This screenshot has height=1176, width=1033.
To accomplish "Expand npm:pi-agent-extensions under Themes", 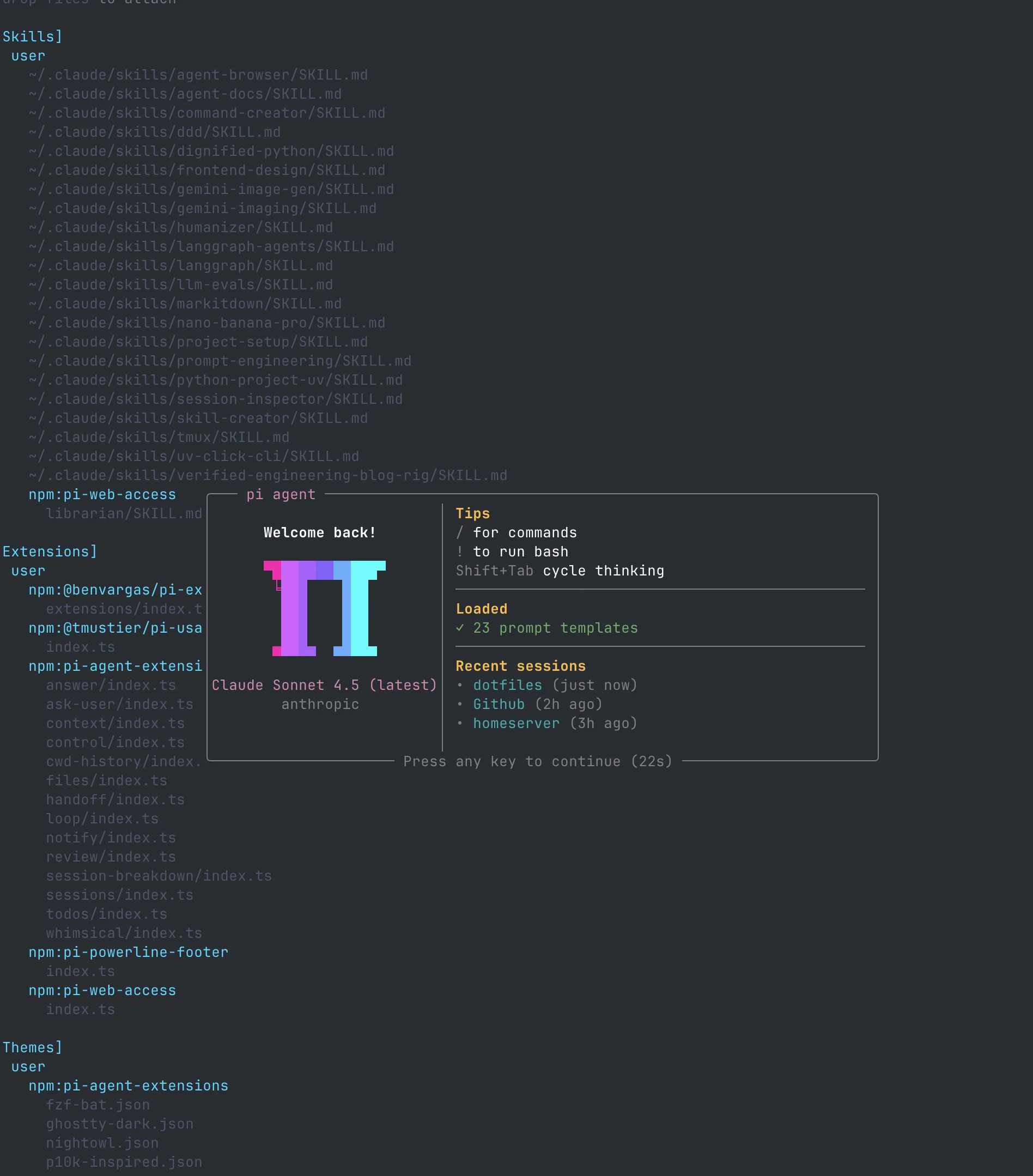I will click(127, 1085).
